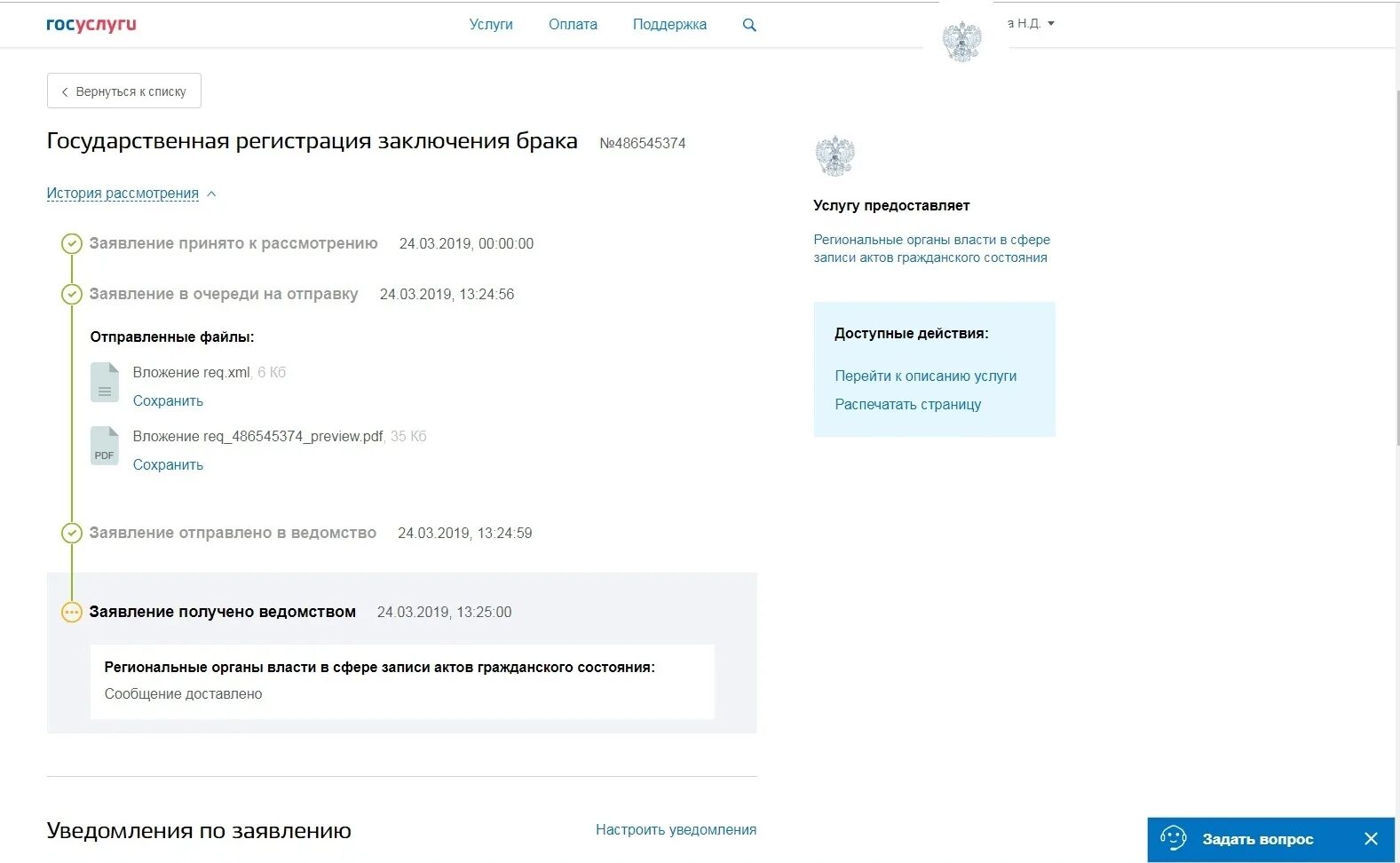Screen dimensions: 1400x863
Task: Click the Доступные действия heading
Action: (912, 334)
